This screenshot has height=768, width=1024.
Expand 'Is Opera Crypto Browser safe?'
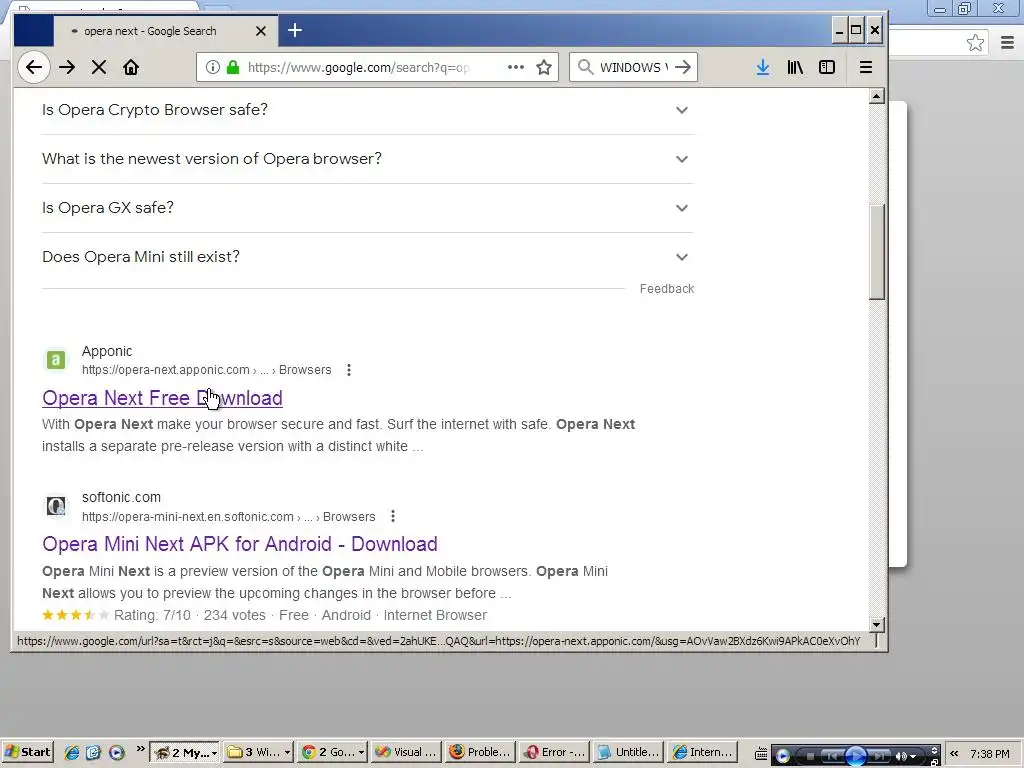point(367,110)
